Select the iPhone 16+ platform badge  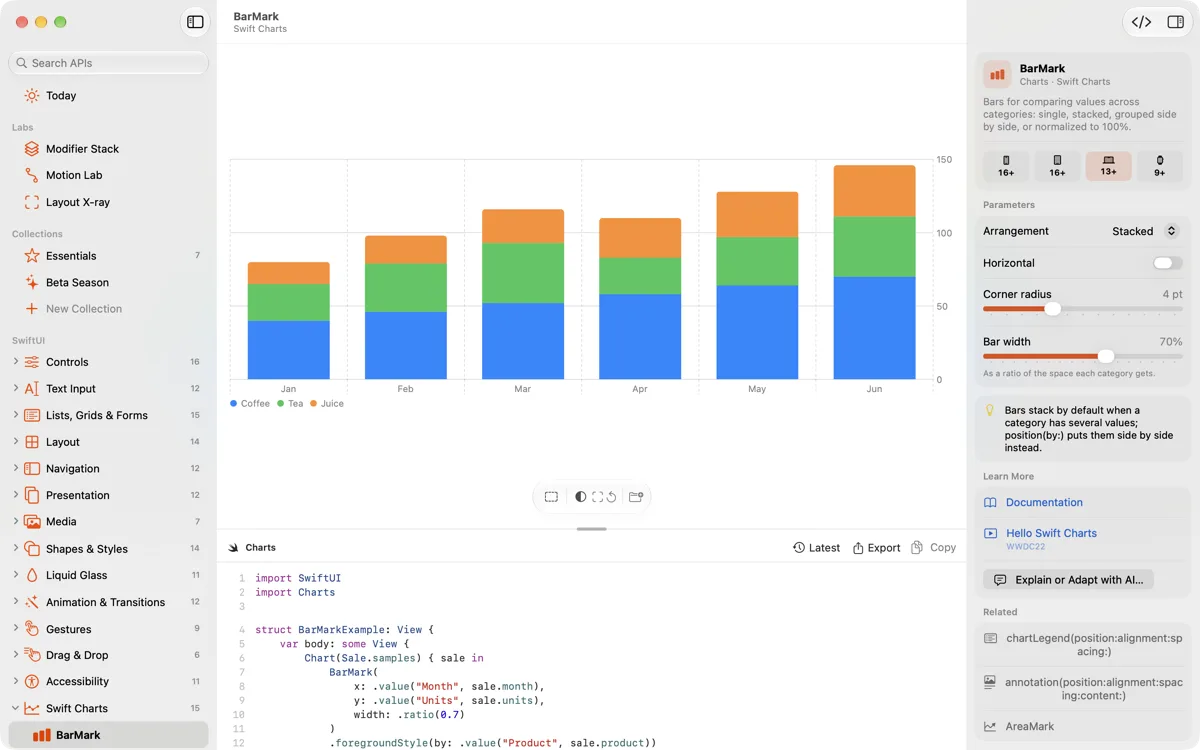click(1006, 166)
